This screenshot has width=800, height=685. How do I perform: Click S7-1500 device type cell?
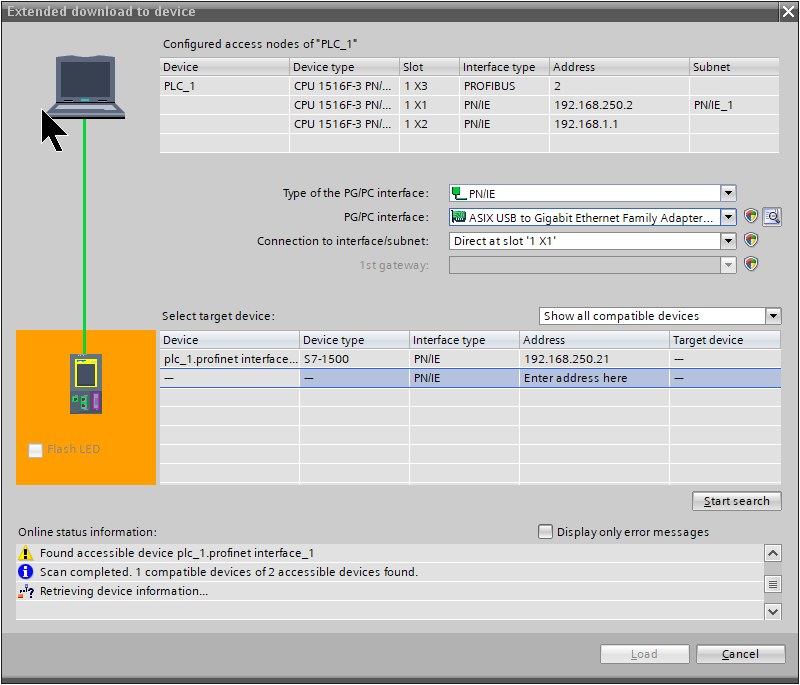pyautogui.click(x=354, y=359)
